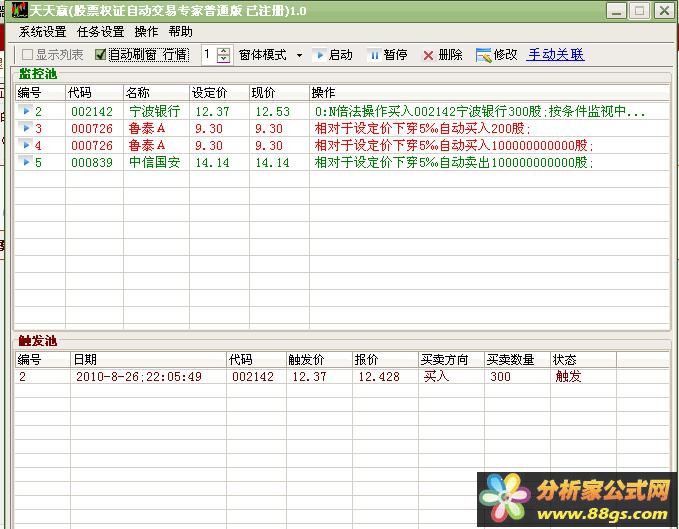The image size is (679, 529).
Task: Click the 自动卖出10000000000股 operation text
Action: click(454, 162)
